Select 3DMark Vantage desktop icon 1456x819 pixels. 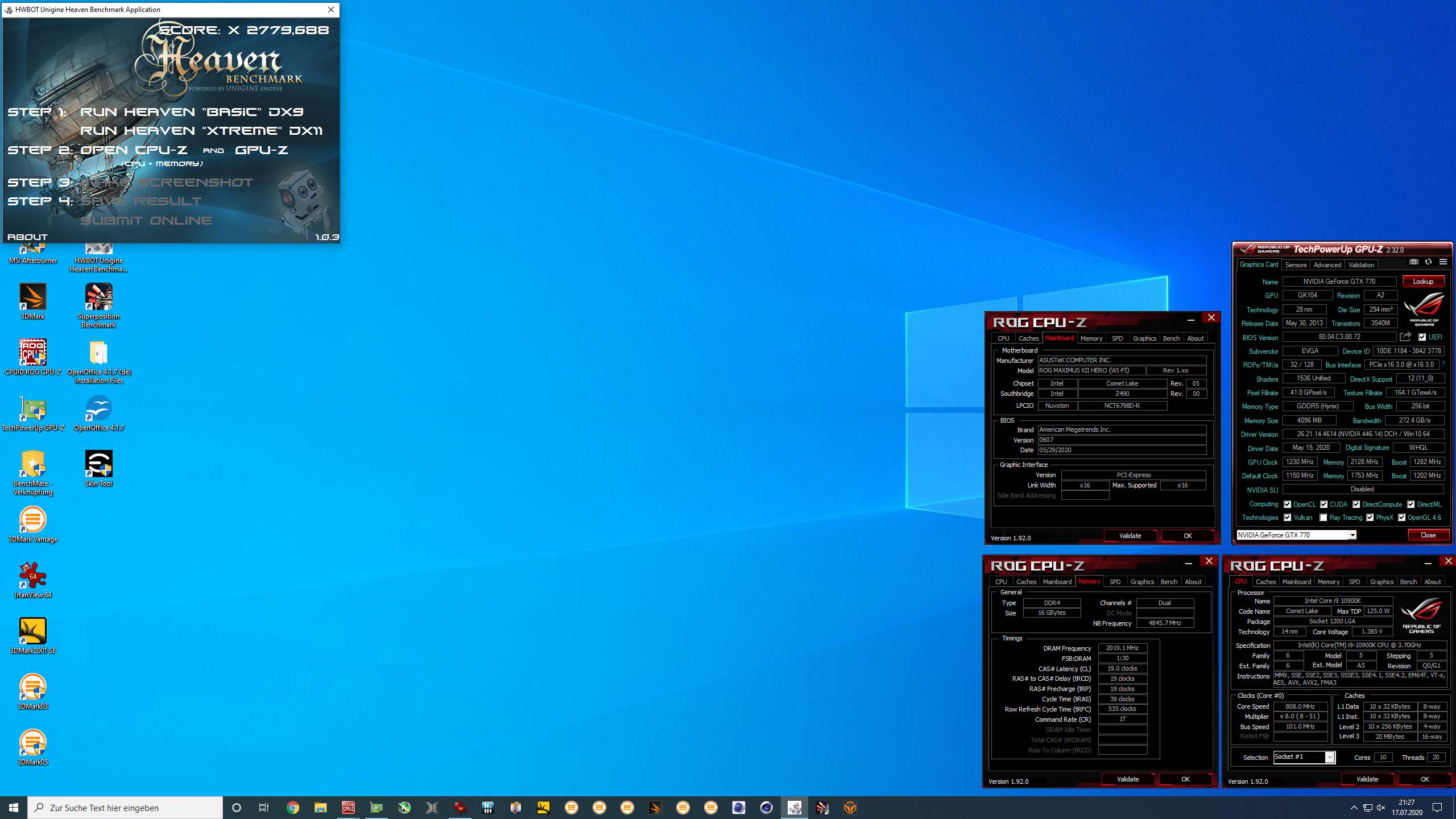[x=33, y=524]
